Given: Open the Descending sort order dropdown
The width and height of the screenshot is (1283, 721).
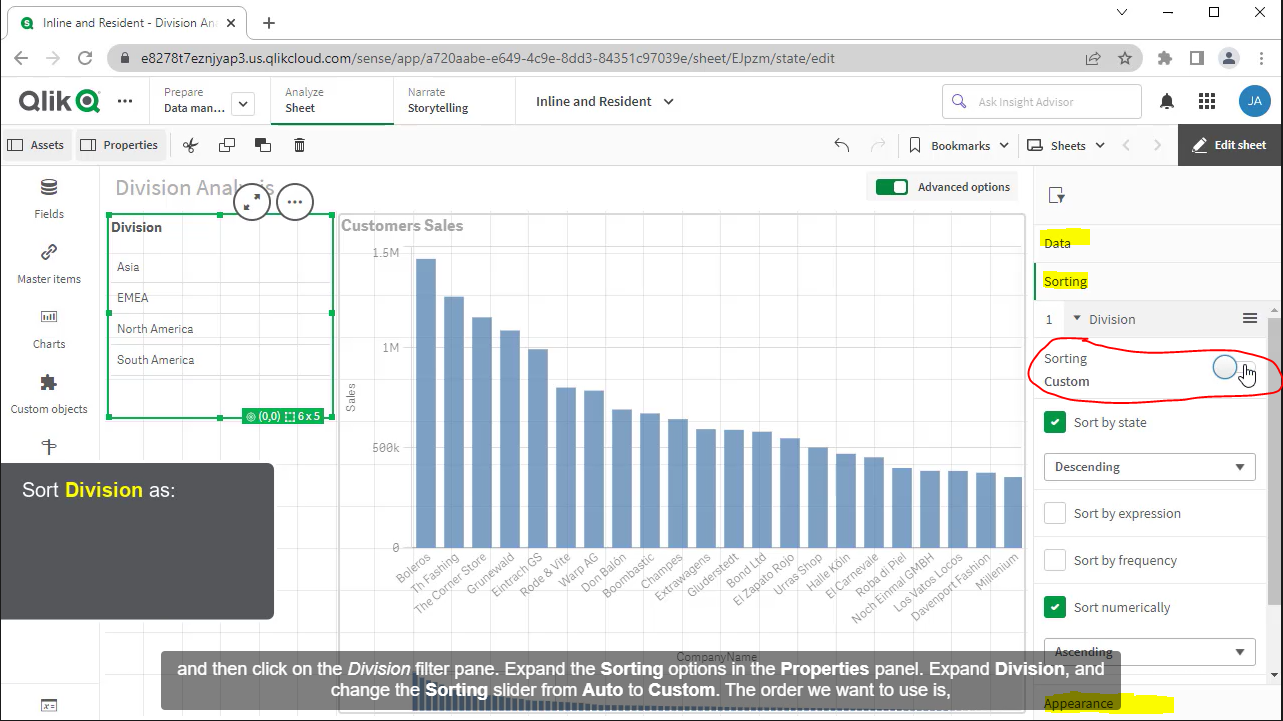Looking at the screenshot, I should 1149,467.
